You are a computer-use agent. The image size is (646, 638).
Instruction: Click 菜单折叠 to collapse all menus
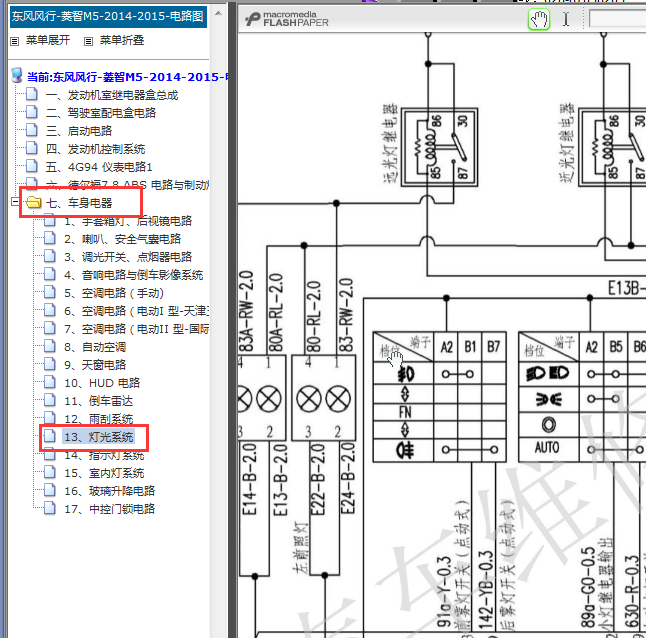pyautogui.click(x=122, y=40)
